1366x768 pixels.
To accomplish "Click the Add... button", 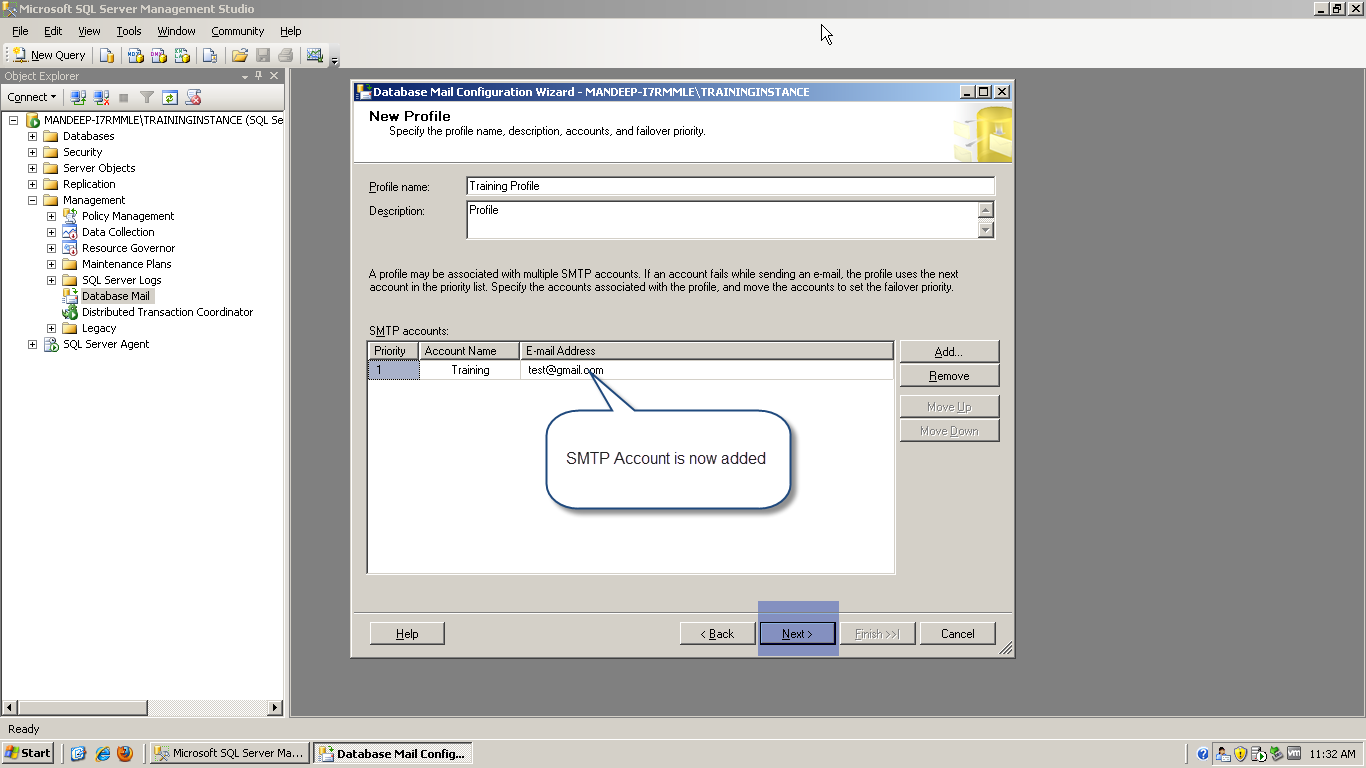I will 949,352.
